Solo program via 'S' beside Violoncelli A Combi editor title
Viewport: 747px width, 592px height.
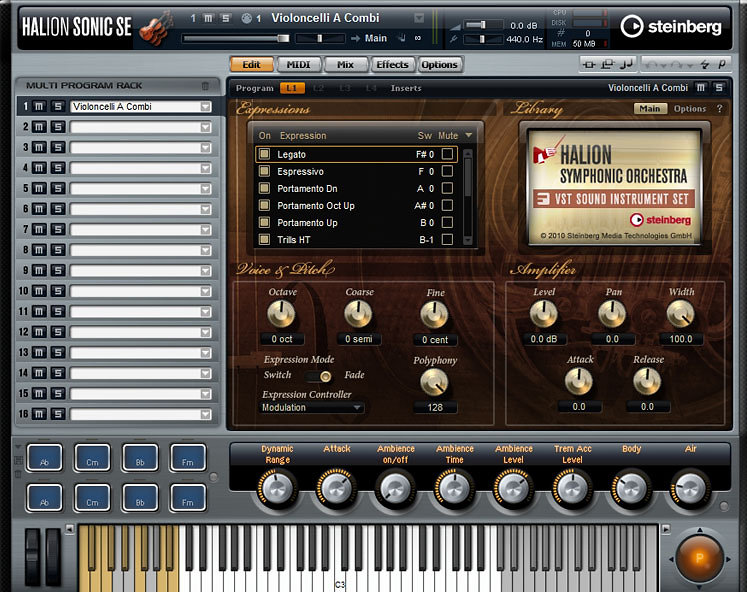point(718,88)
